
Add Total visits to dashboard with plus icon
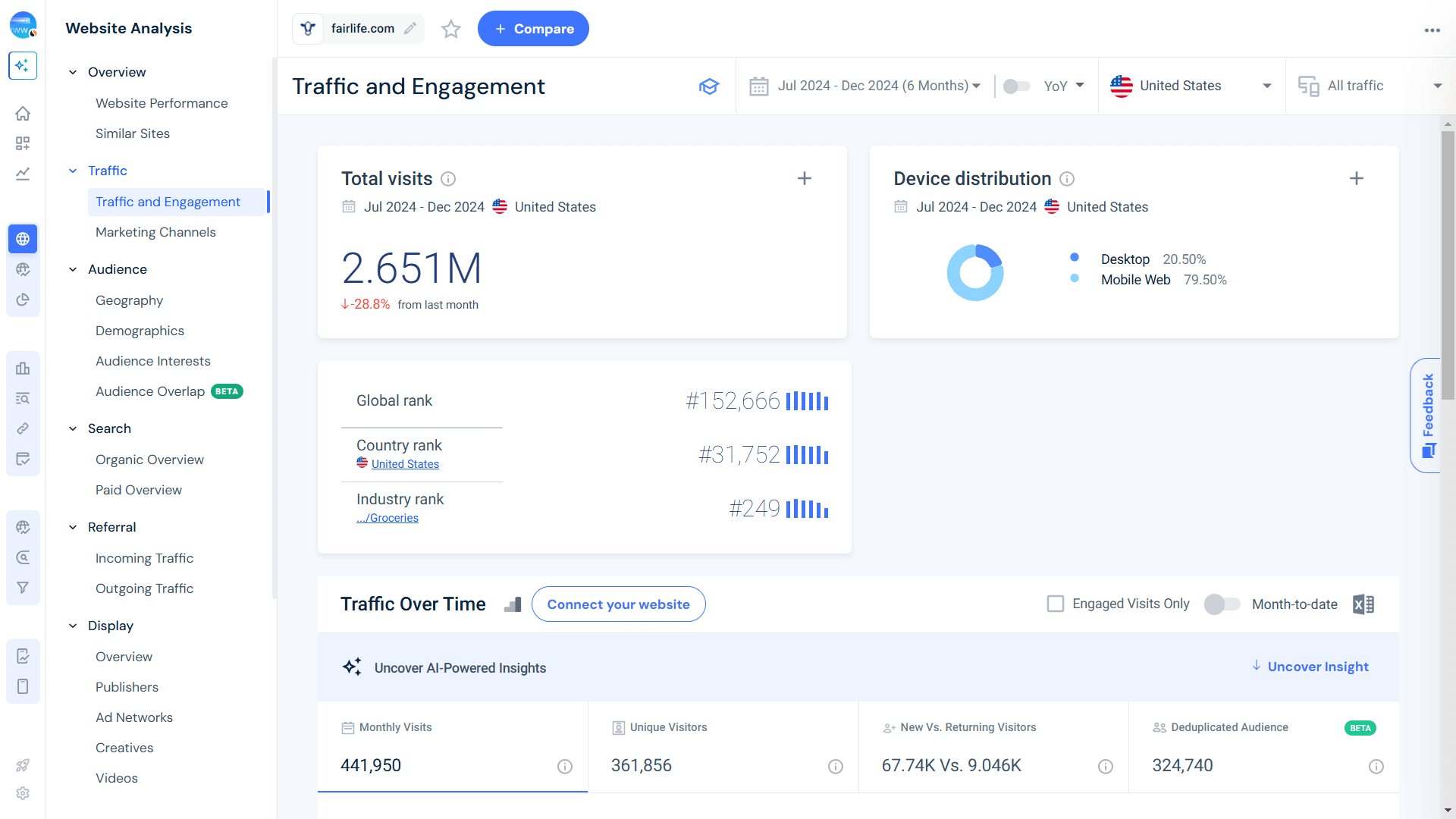point(805,178)
